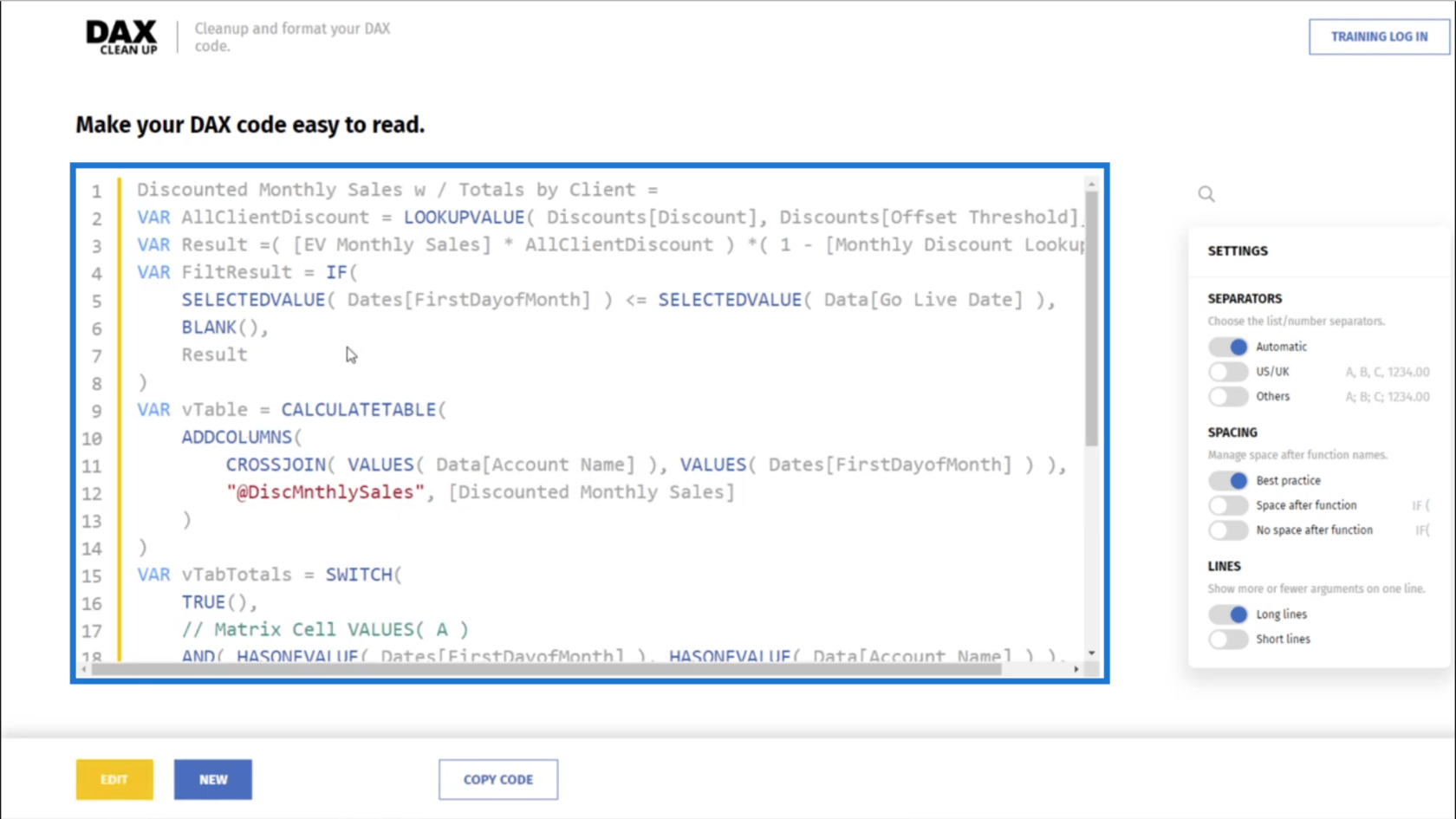Toggle the Automatic separators switch
Image resolution: width=1456 pixels, height=819 pixels.
click(x=1228, y=347)
